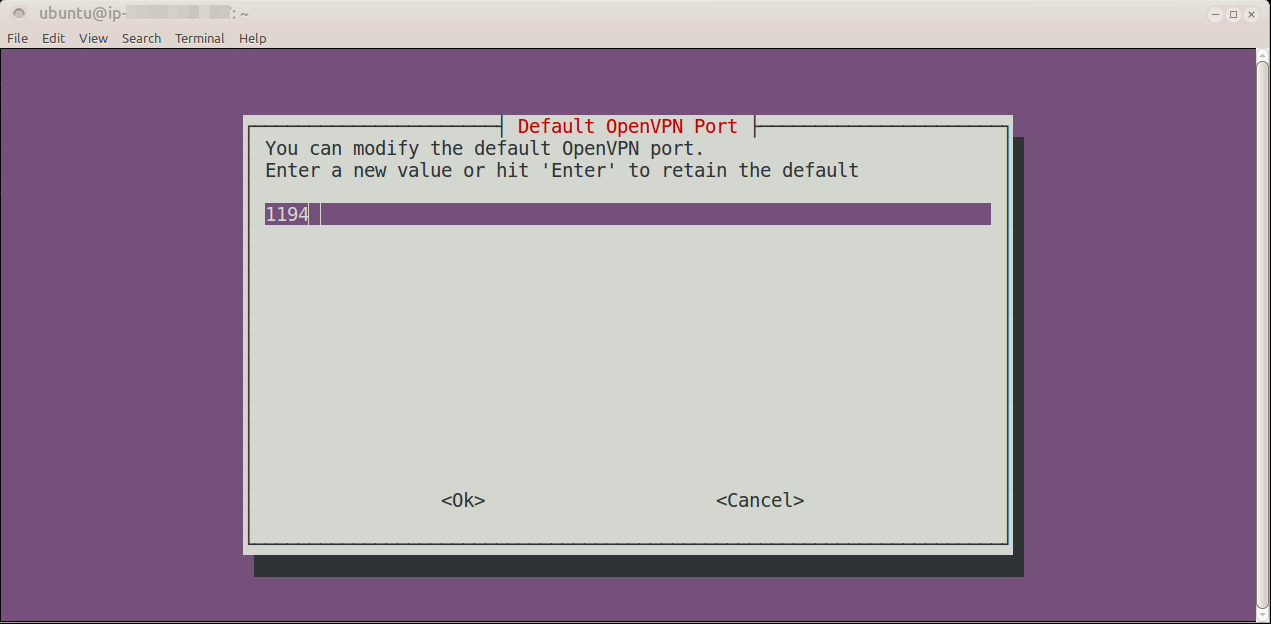
Task: Select Cancel in the OpenVPN port dialog
Action: (760, 500)
